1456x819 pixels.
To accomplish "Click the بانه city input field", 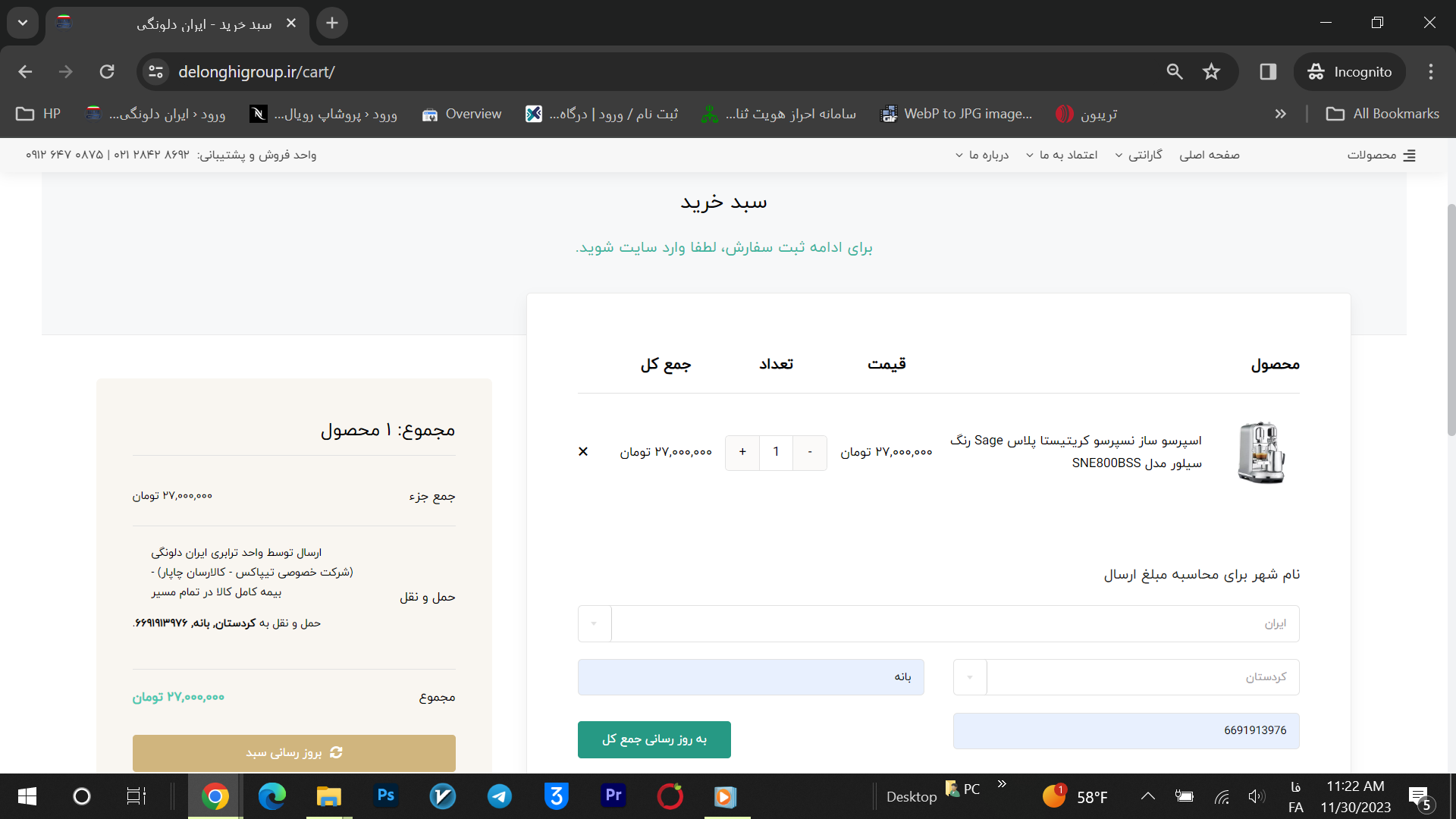I will tap(751, 677).
